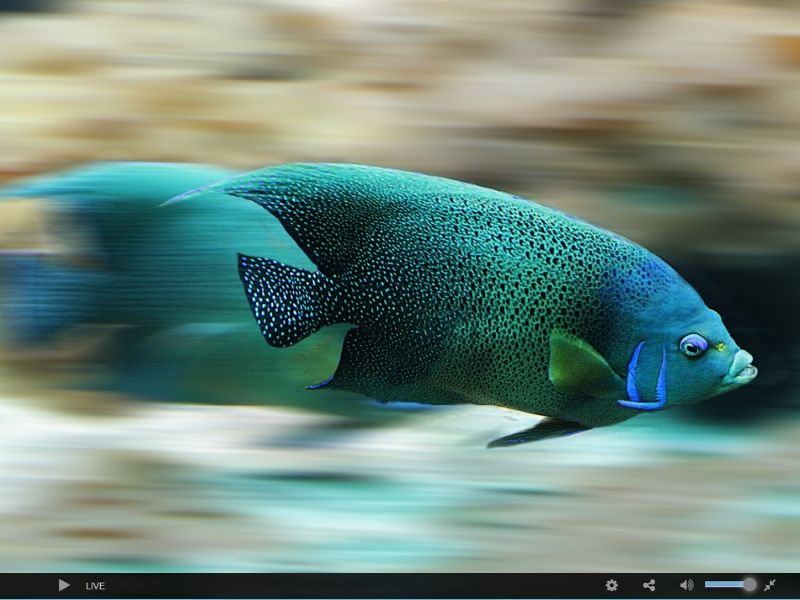This screenshot has width=800, height=600.
Task: Click the LIVE indicator label
Action: click(95, 586)
